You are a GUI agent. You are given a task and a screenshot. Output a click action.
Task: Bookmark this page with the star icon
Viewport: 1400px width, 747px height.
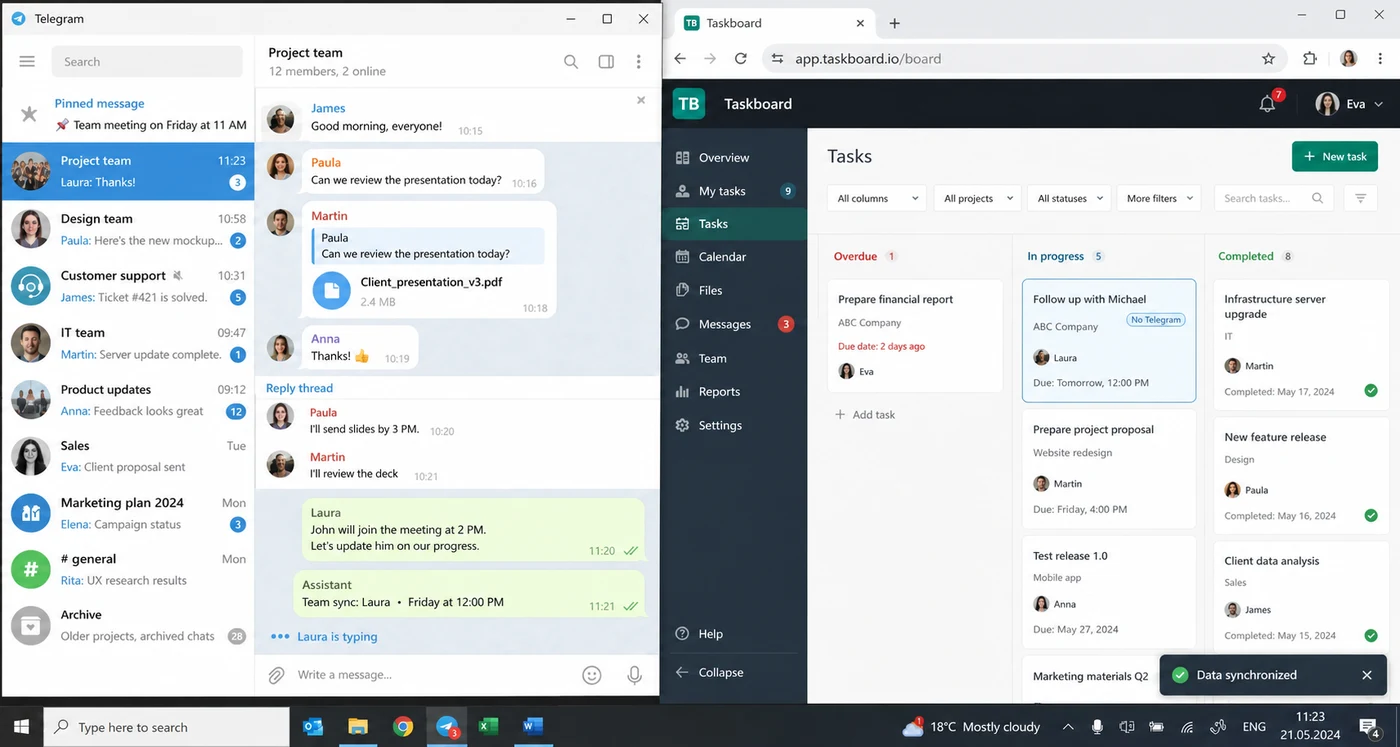[x=1268, y=59]
